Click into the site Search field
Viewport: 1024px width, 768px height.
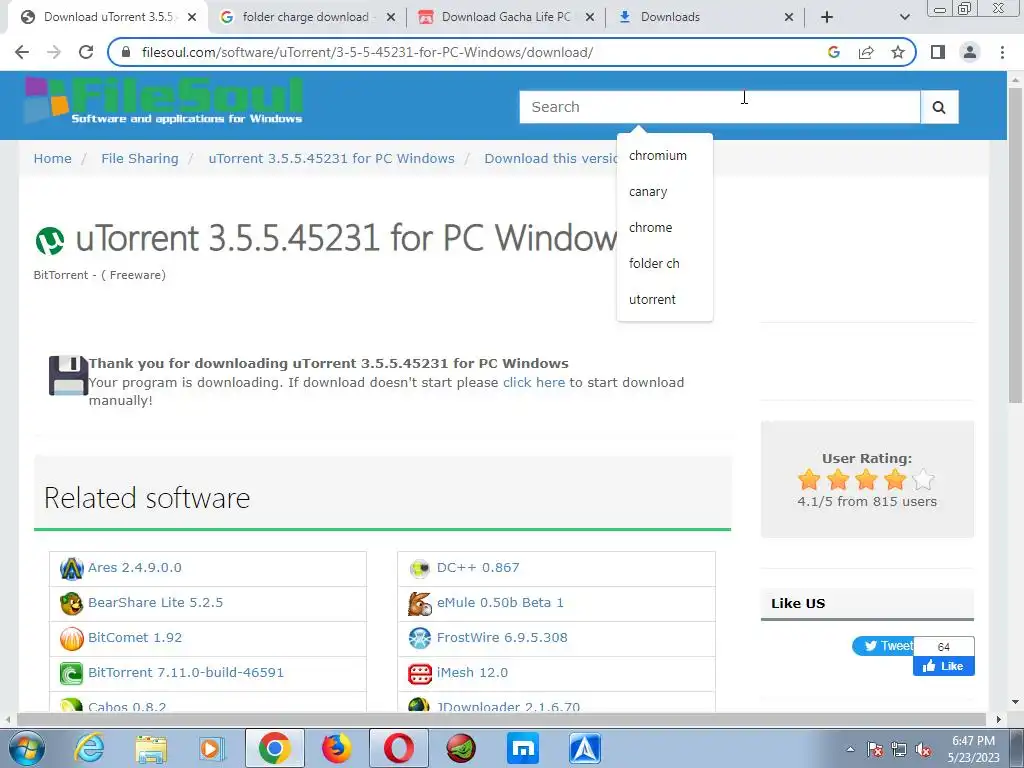click(x=720, y=107)
